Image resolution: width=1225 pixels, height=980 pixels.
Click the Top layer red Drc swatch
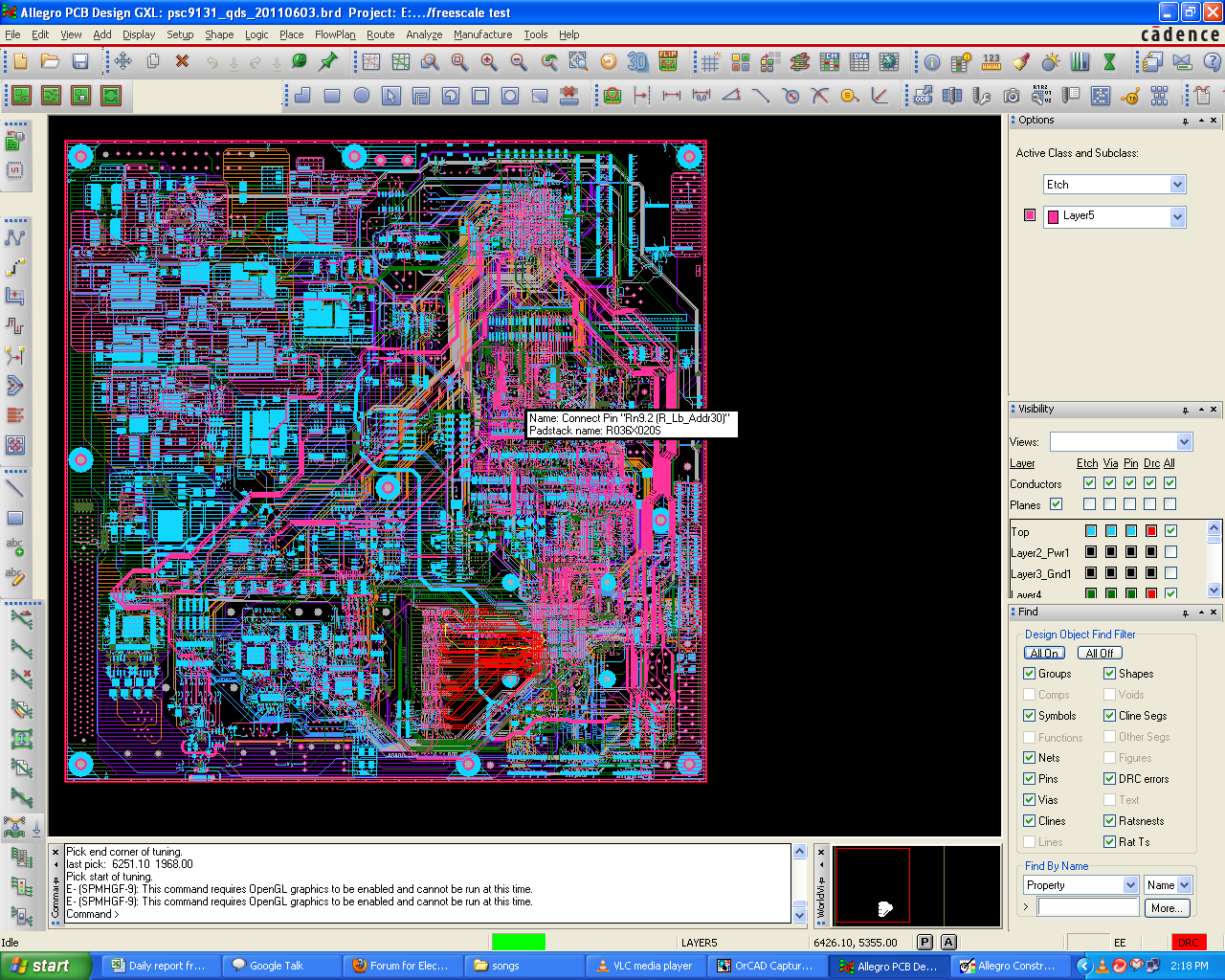point(1151,531)
